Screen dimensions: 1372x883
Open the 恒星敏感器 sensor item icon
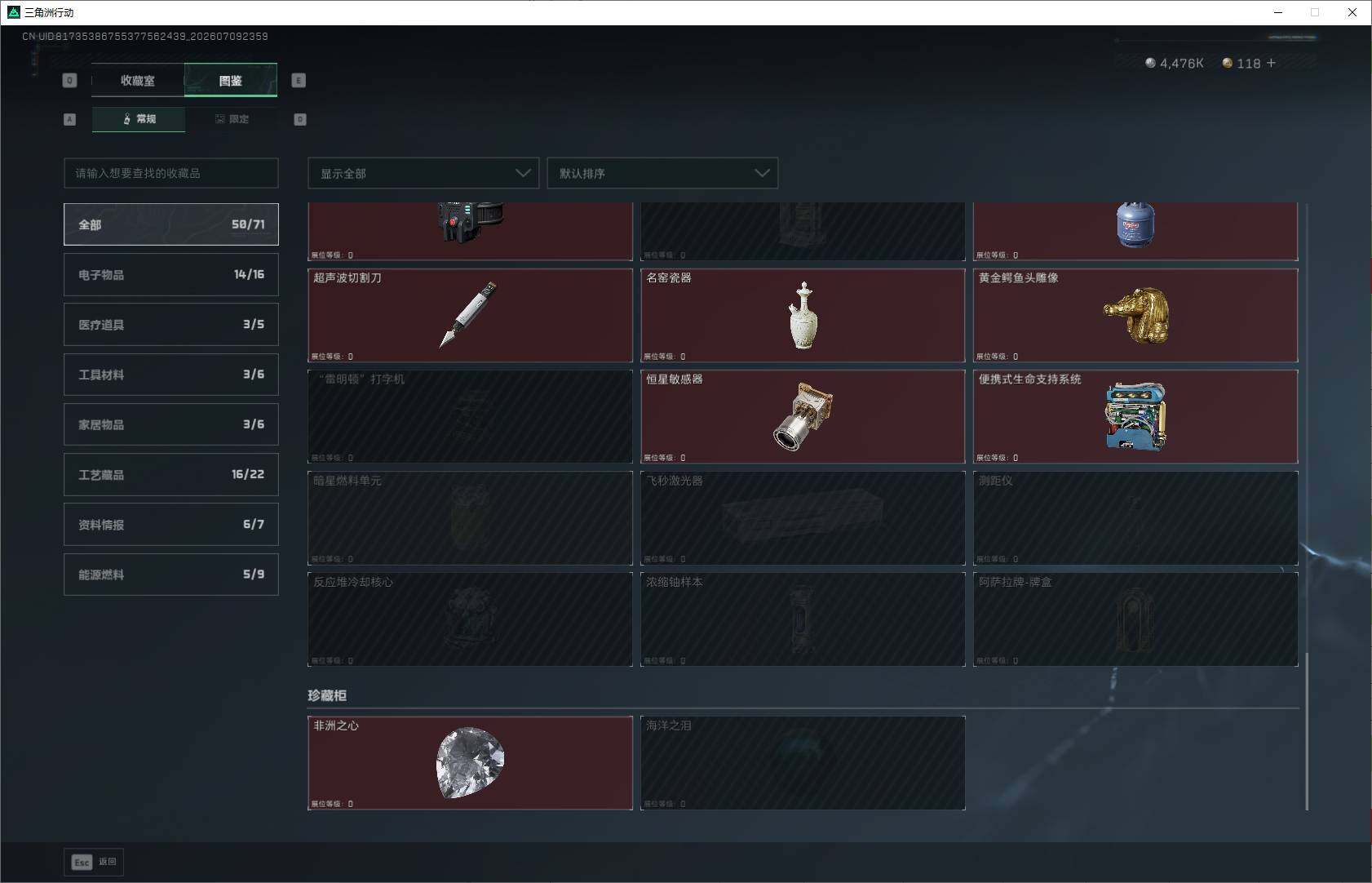point(803,416)
